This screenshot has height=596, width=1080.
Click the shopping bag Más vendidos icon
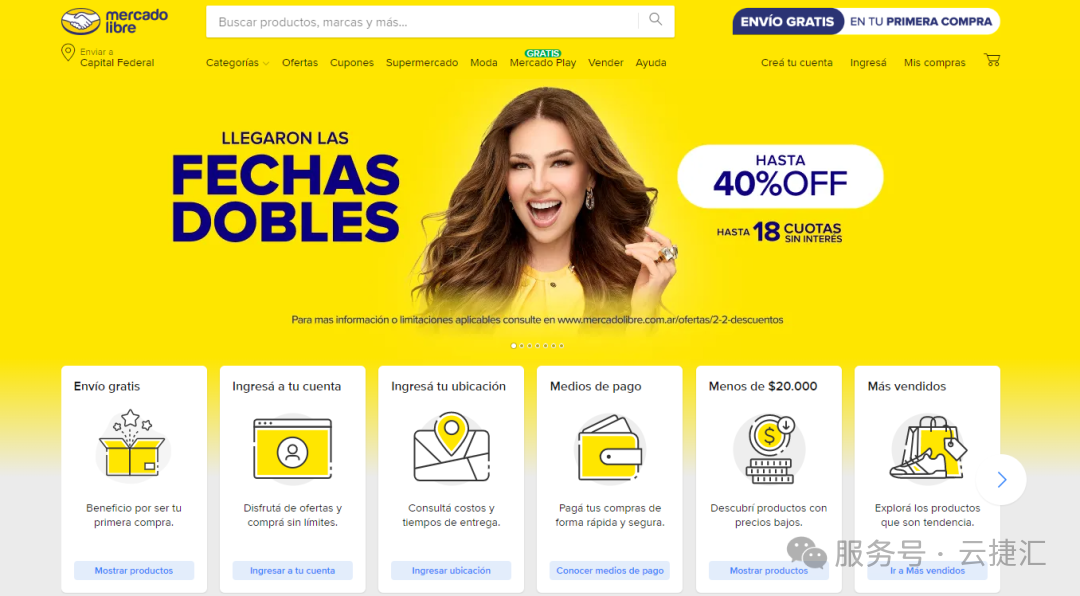point(928,447)
